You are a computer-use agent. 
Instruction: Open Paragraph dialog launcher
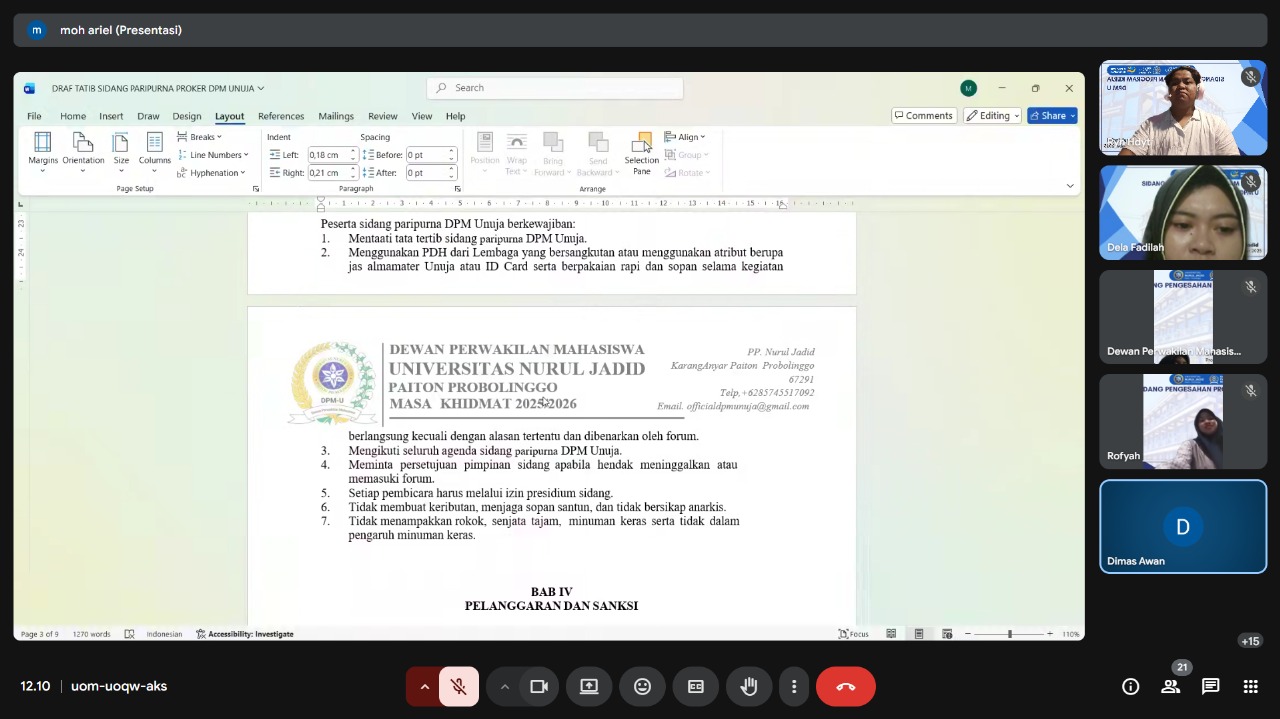(458, 189)
